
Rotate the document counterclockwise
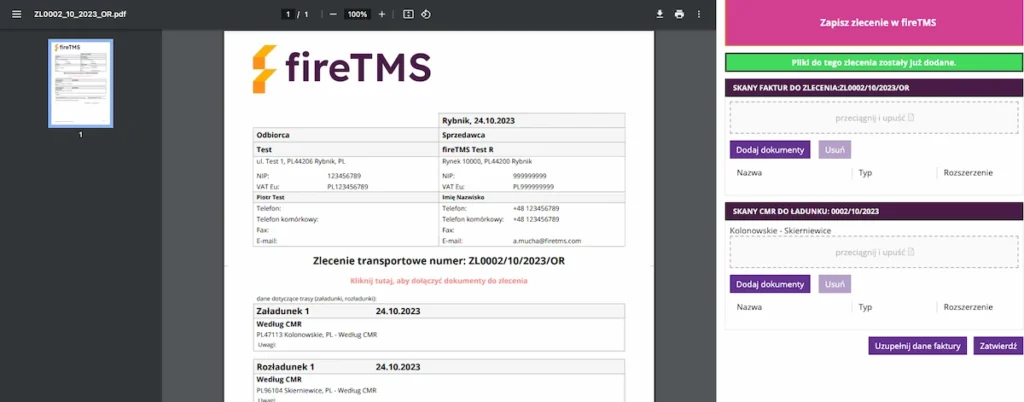pos(426,14)
